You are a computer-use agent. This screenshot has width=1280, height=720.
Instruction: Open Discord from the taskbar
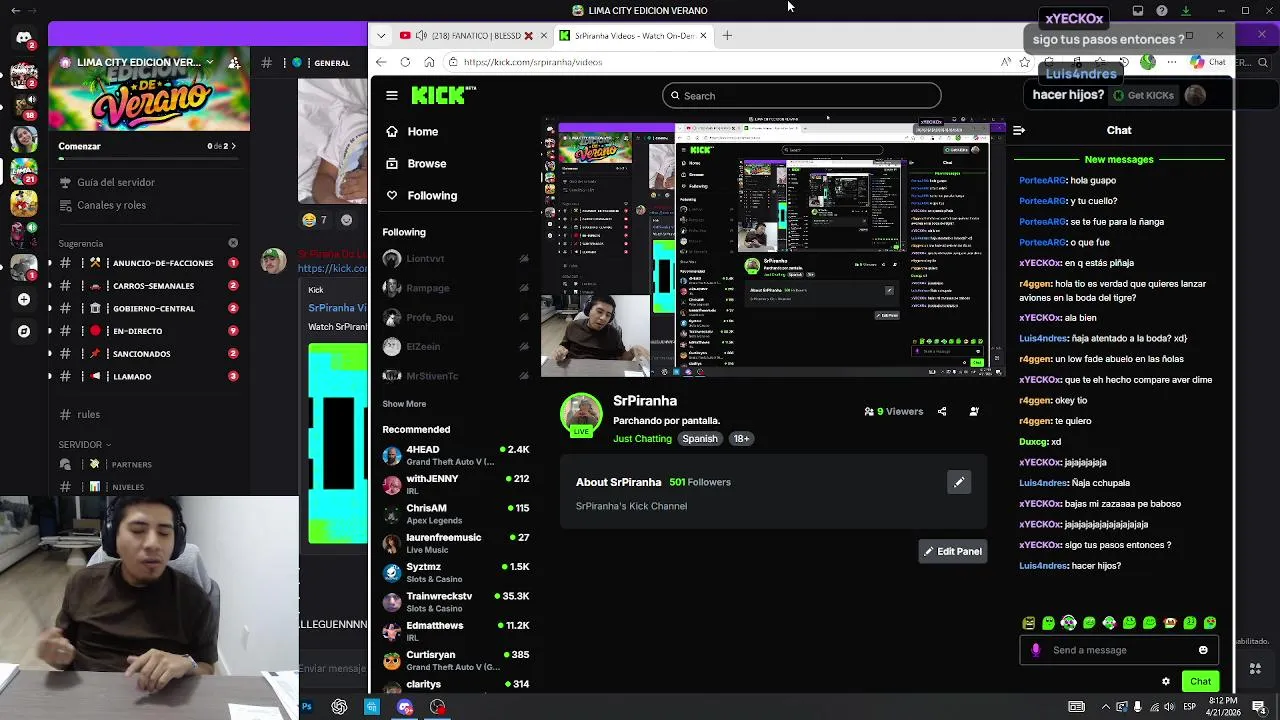click(x=405, y=707)
